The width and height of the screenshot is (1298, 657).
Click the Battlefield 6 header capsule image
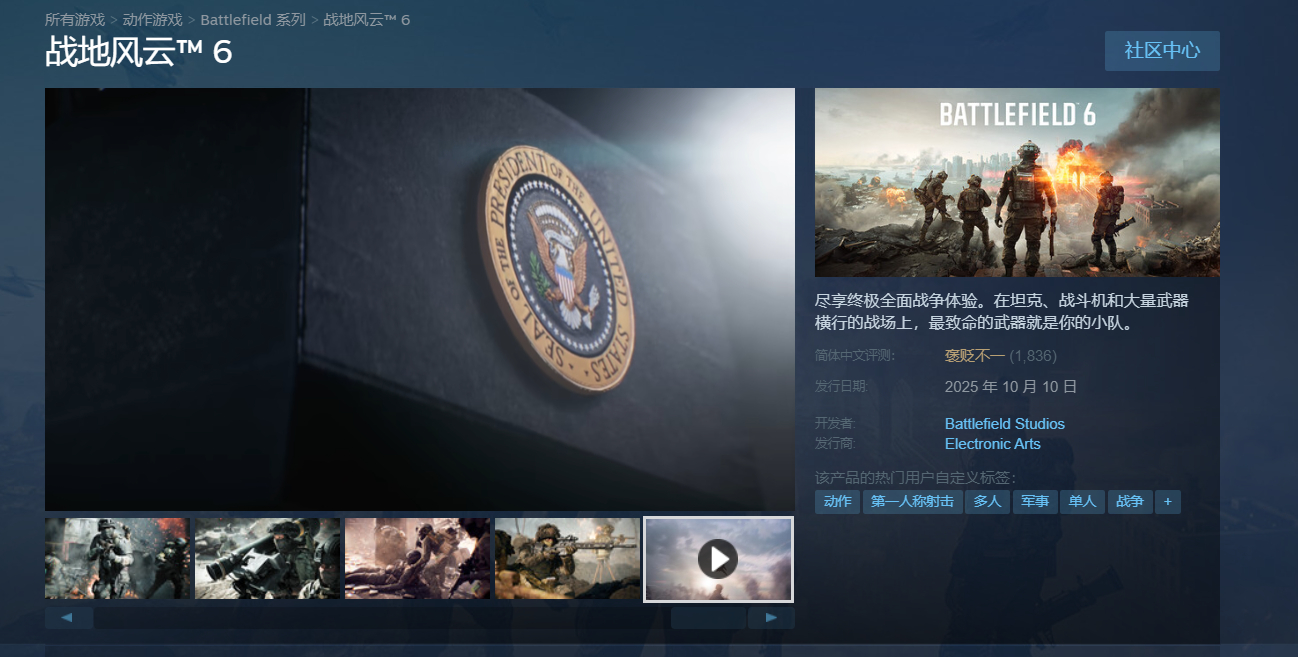(1017, 182)
